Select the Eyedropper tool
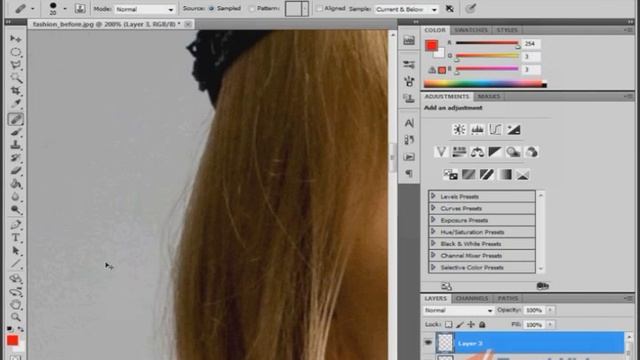 pyautogui.click(x=16, y=104)
